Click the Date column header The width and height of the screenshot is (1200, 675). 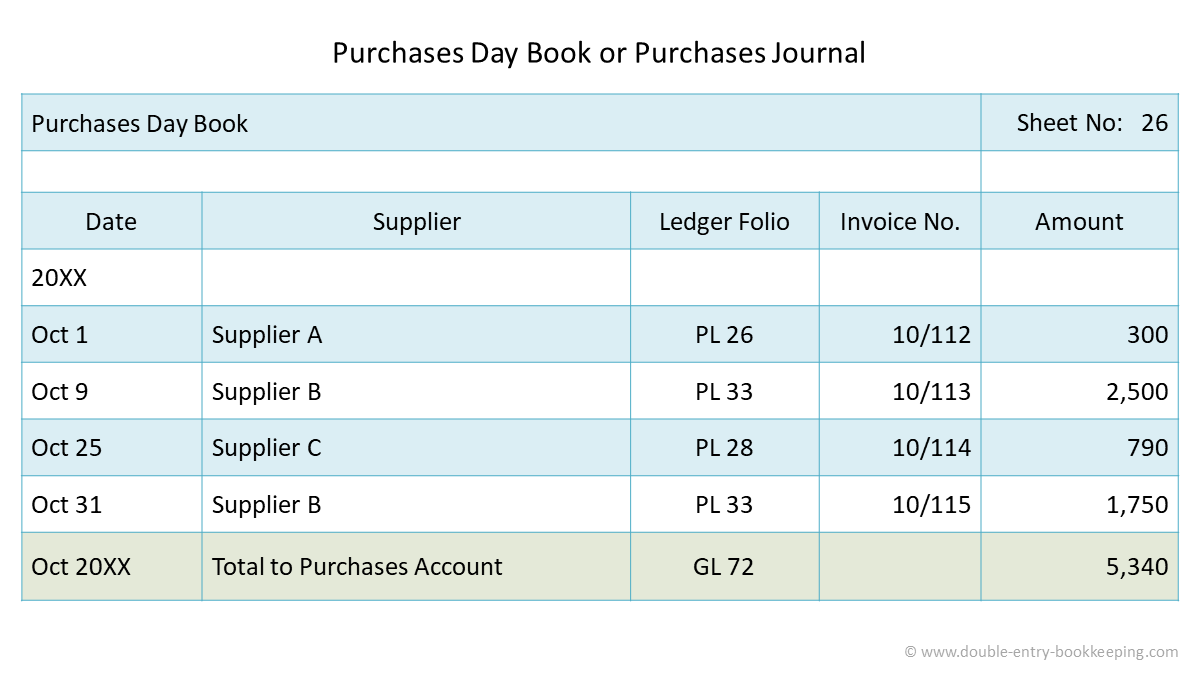point(111,222)
